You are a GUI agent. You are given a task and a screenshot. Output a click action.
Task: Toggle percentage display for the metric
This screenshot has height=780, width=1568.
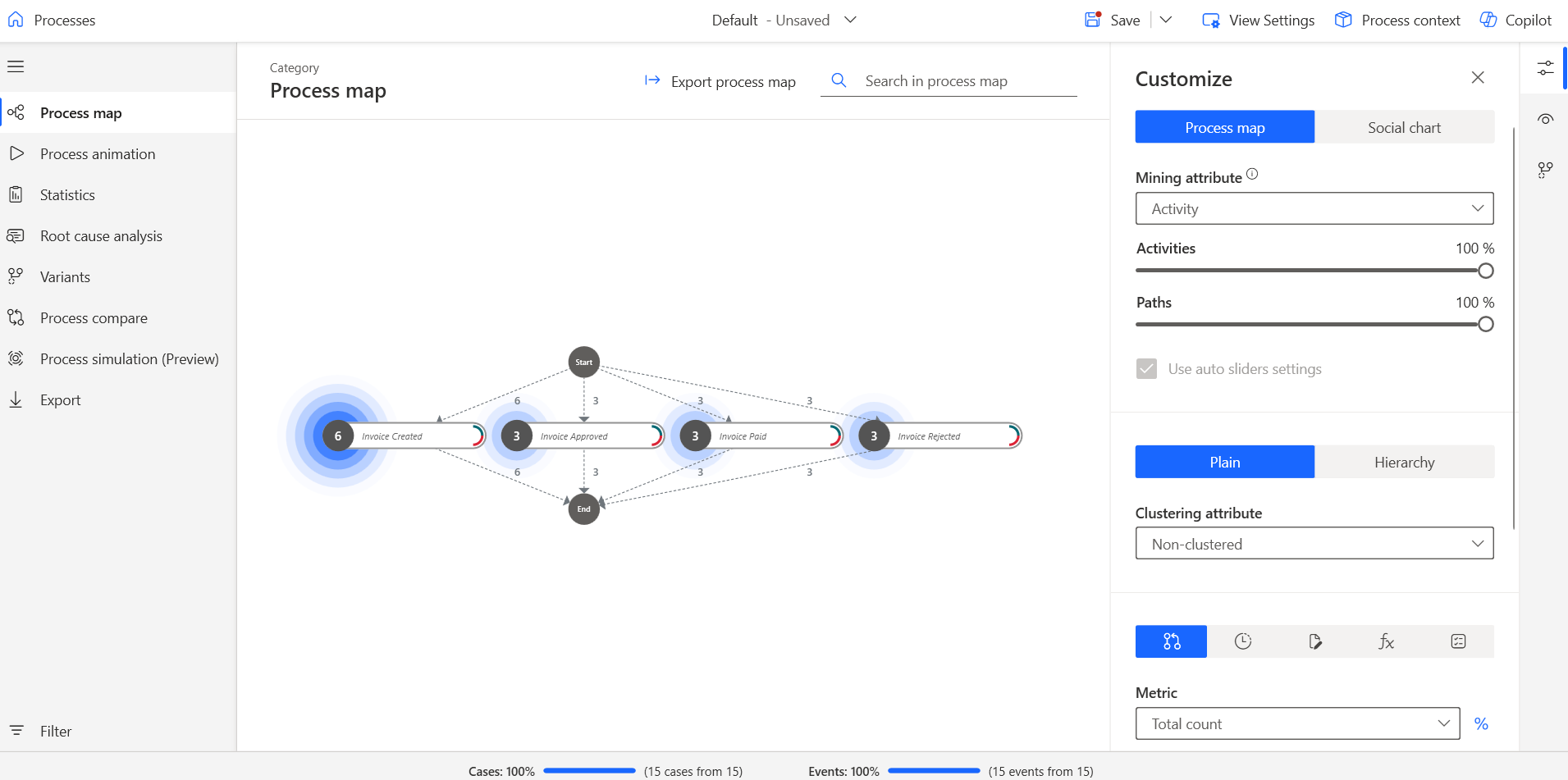tap(1480, 723)
